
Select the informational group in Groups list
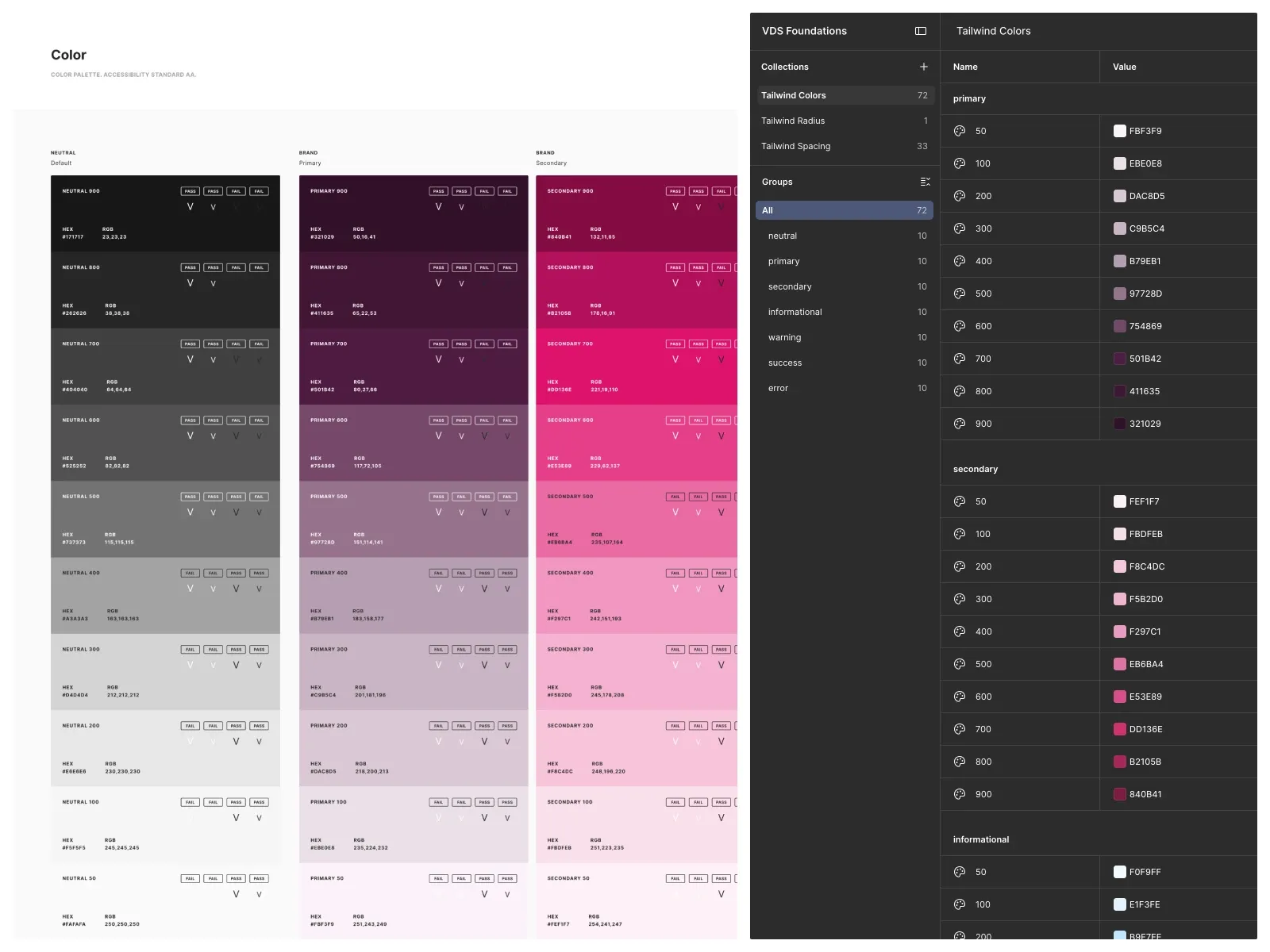(845, 312)
